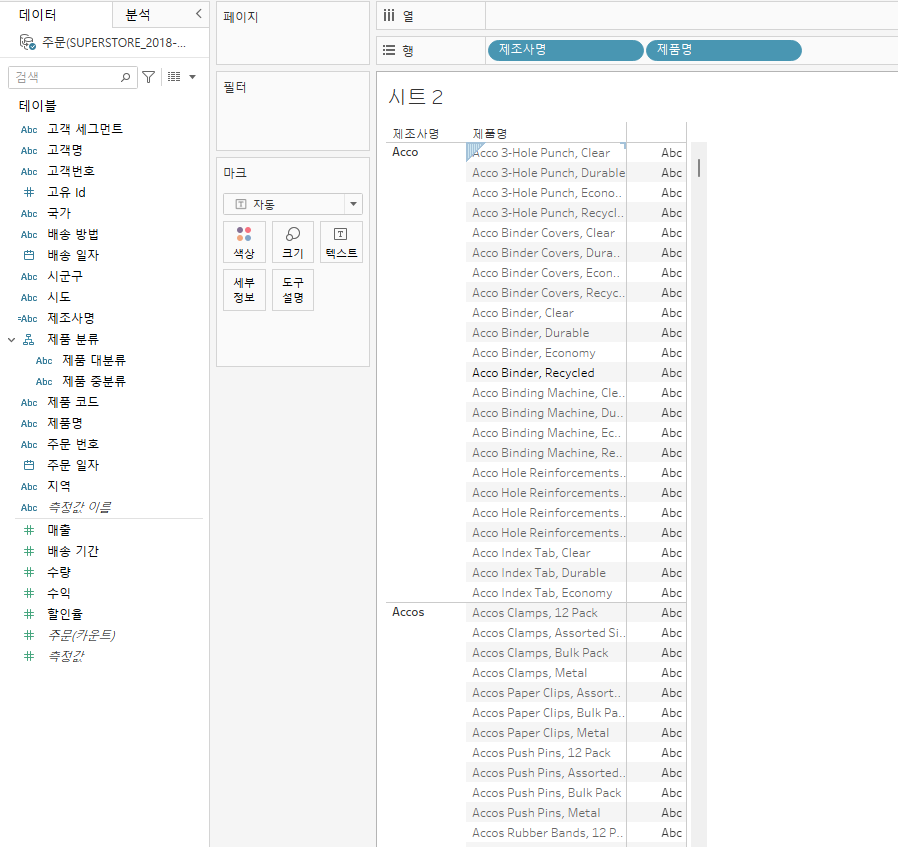Select the 시도 field
This screenshot has height=847, width=898.
[58, 297]
